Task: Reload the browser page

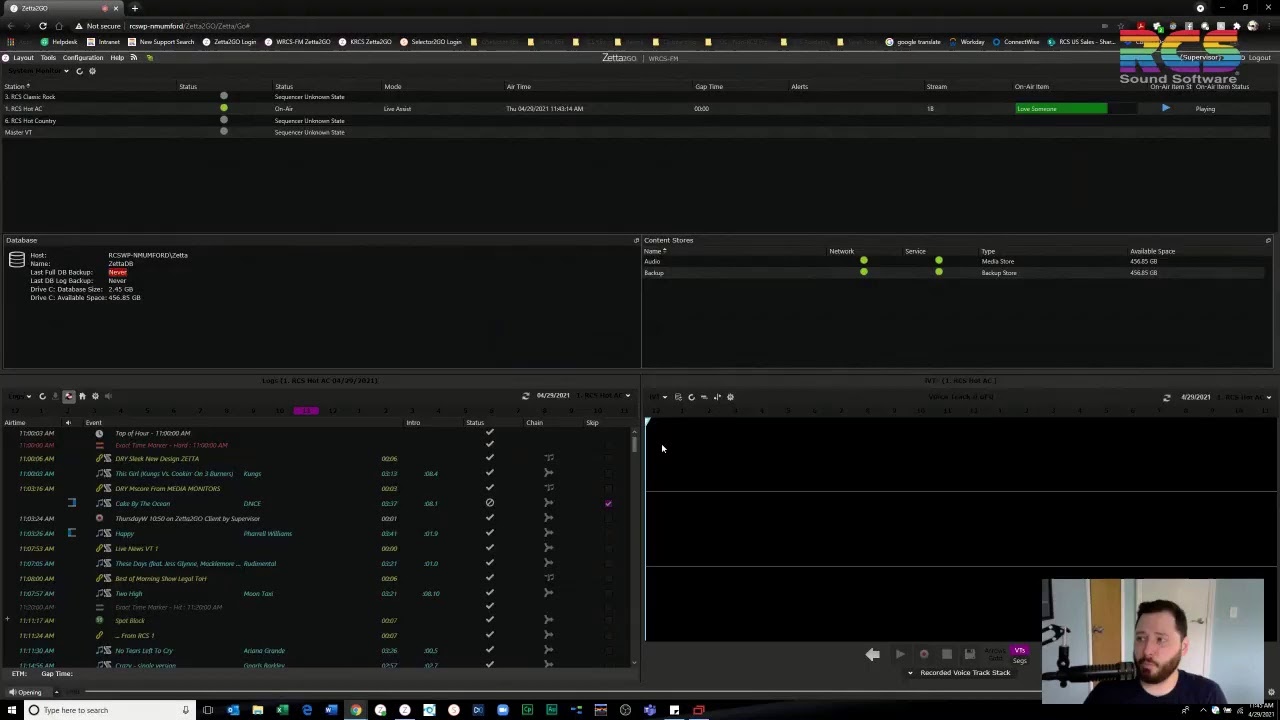Action: 43,26
